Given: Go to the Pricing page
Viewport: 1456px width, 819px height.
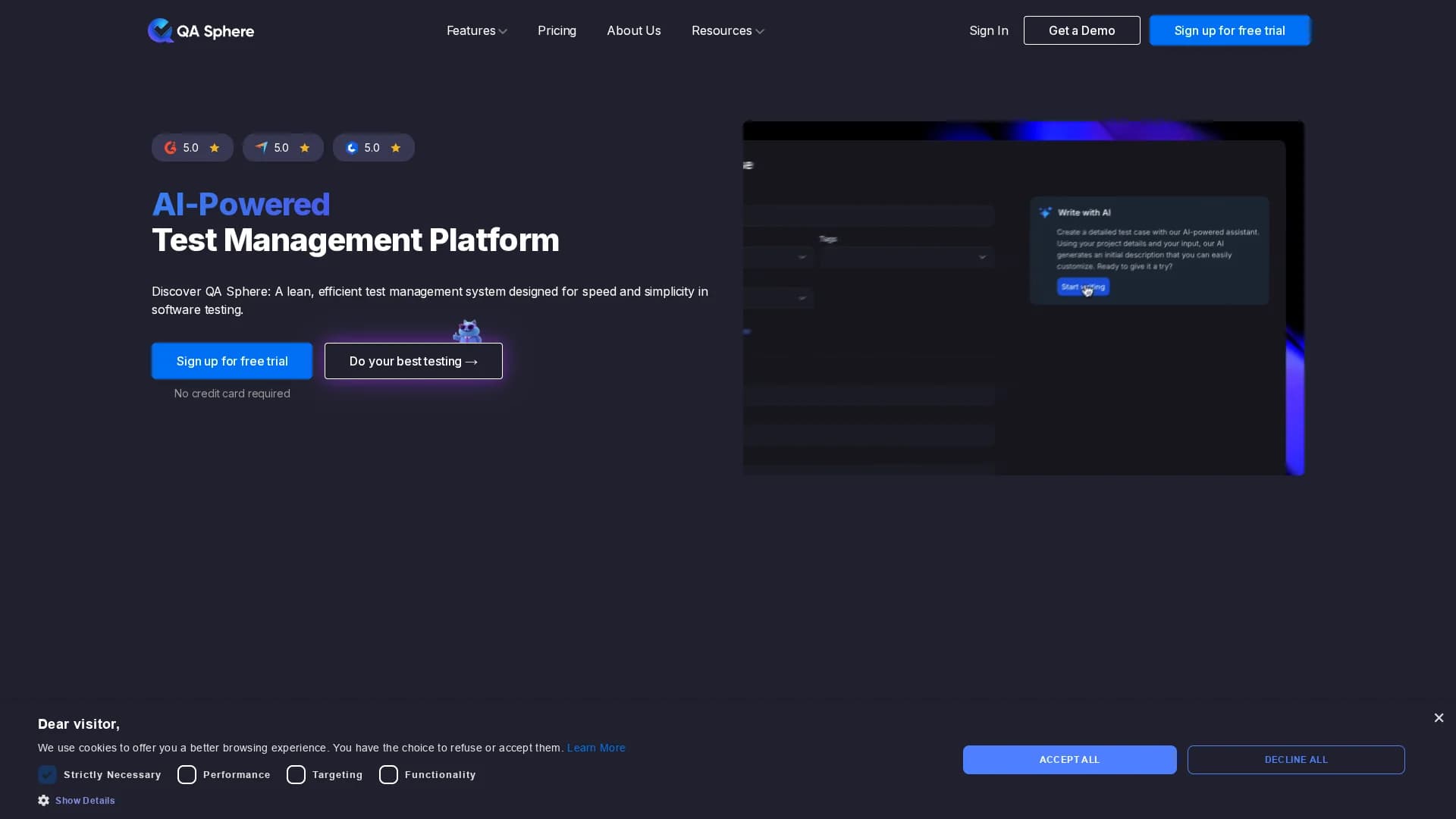Looking at the screenshot, I should click(557, 30).
